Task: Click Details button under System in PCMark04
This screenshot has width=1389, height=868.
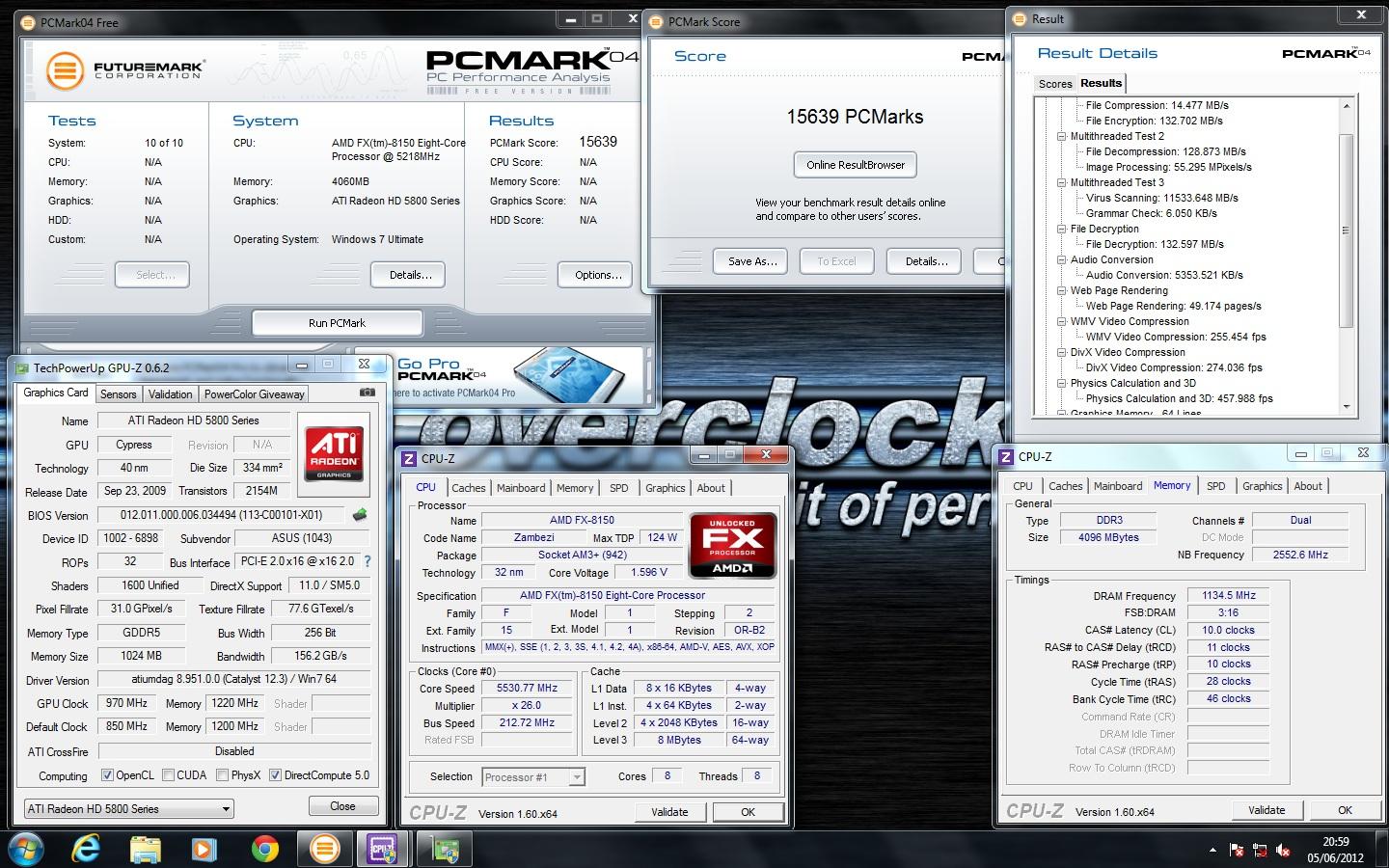Action: tap(410, 275)
